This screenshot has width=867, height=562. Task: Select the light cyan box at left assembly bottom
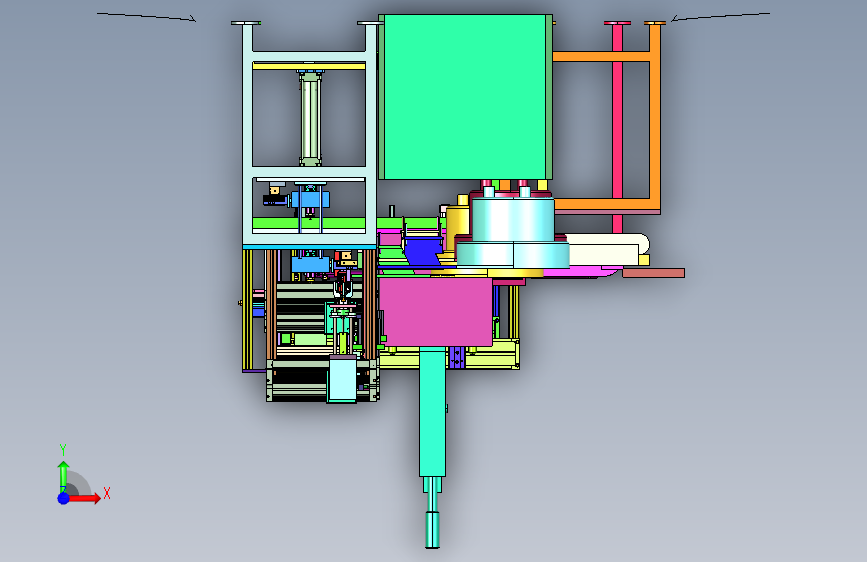pos(342,378)
